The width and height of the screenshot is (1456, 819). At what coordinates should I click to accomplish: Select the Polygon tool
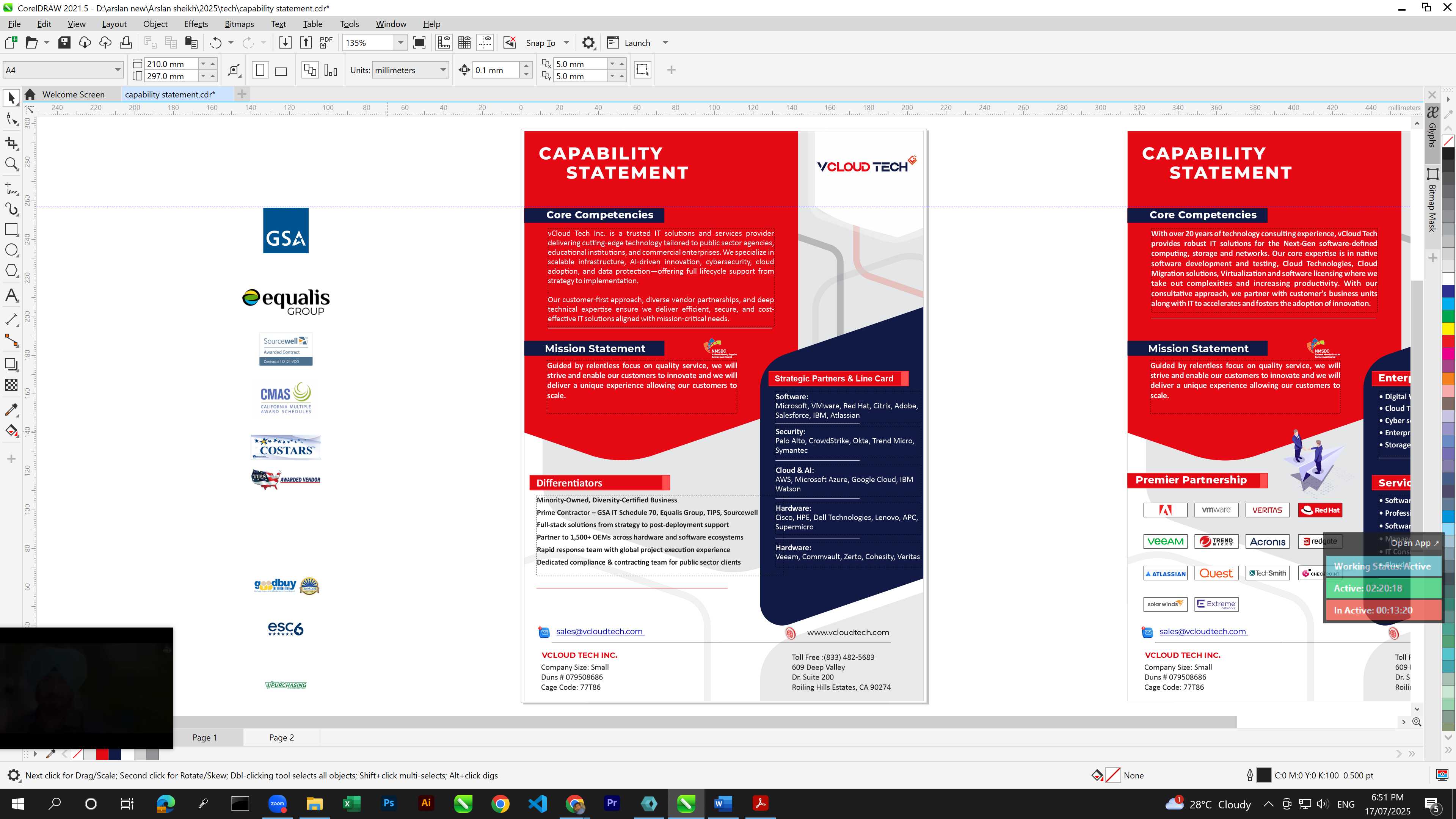click(x=11, y=271)
